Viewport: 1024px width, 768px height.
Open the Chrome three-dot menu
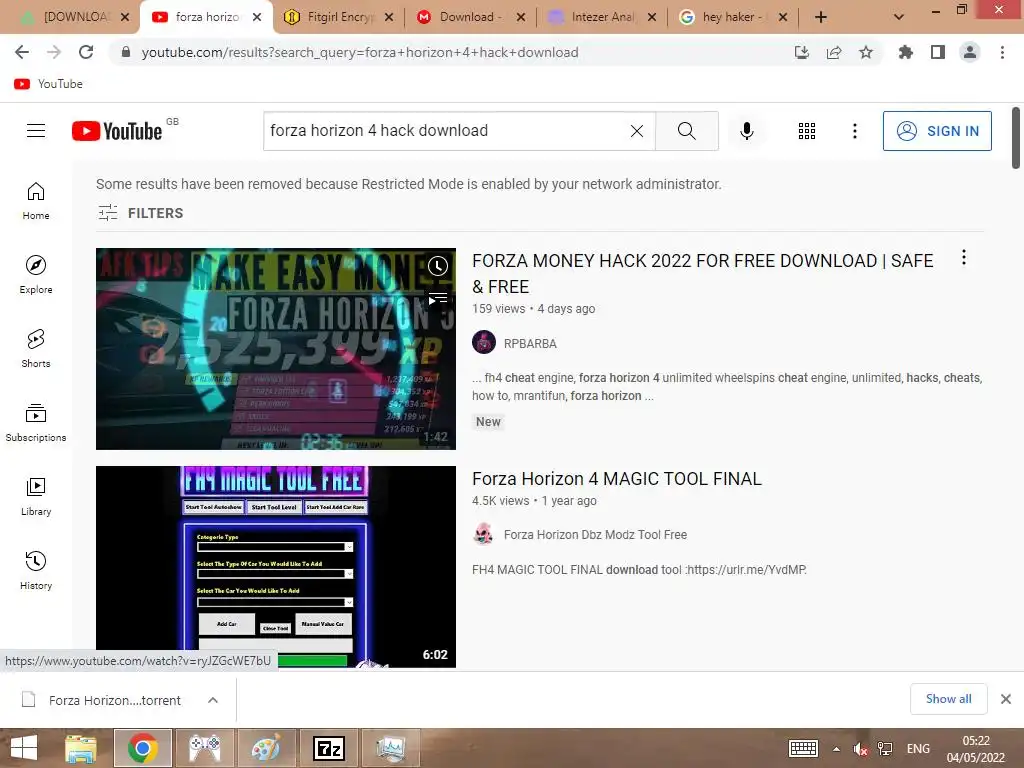1002,52
